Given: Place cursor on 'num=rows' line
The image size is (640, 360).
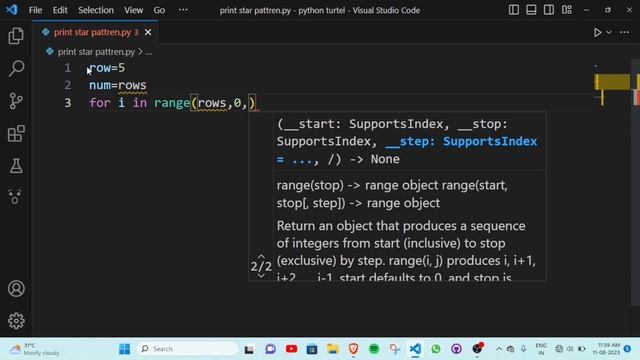Looking at the screenshot, I should [118, 85].
